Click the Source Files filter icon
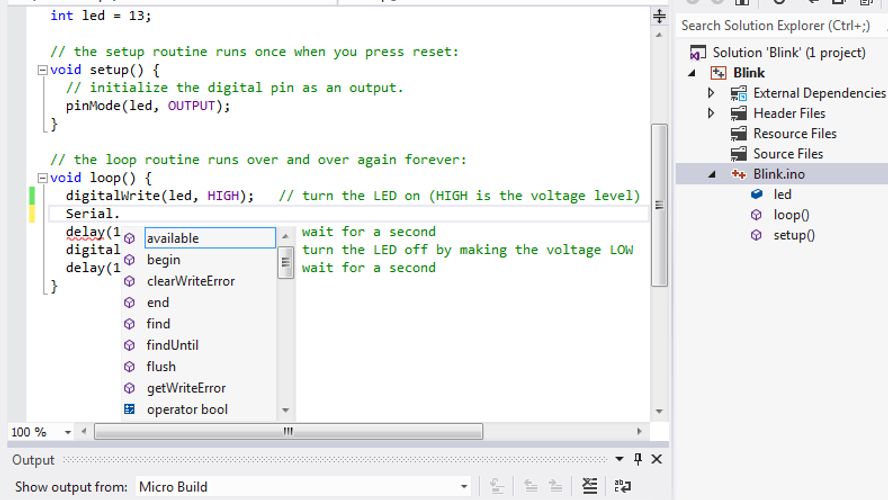The image size is (888, 500). click(738, 154)
